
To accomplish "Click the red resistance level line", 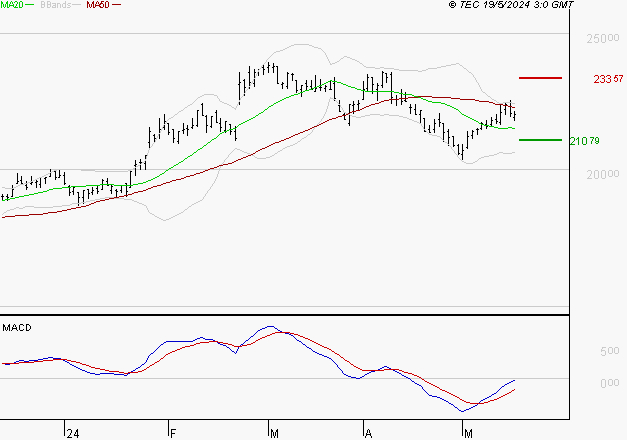I will tap(540, 78).
